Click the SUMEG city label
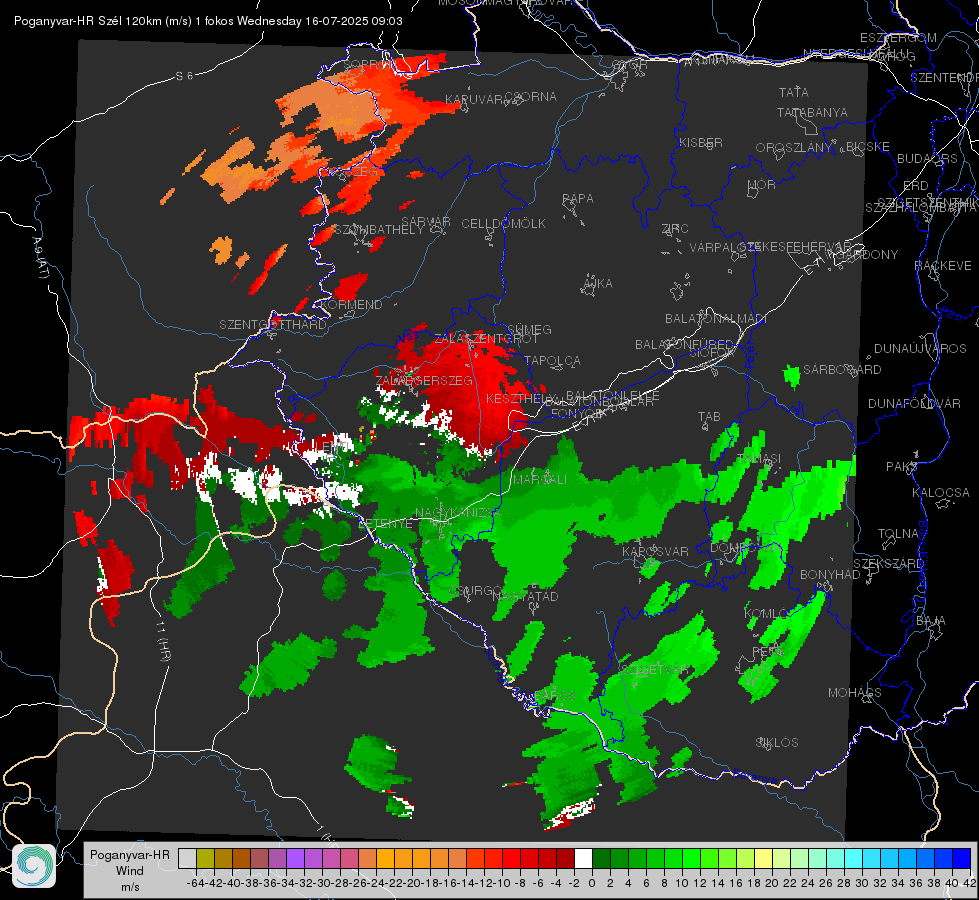The height and width of the screenshot is (900, 979). [x=529, y=330]
